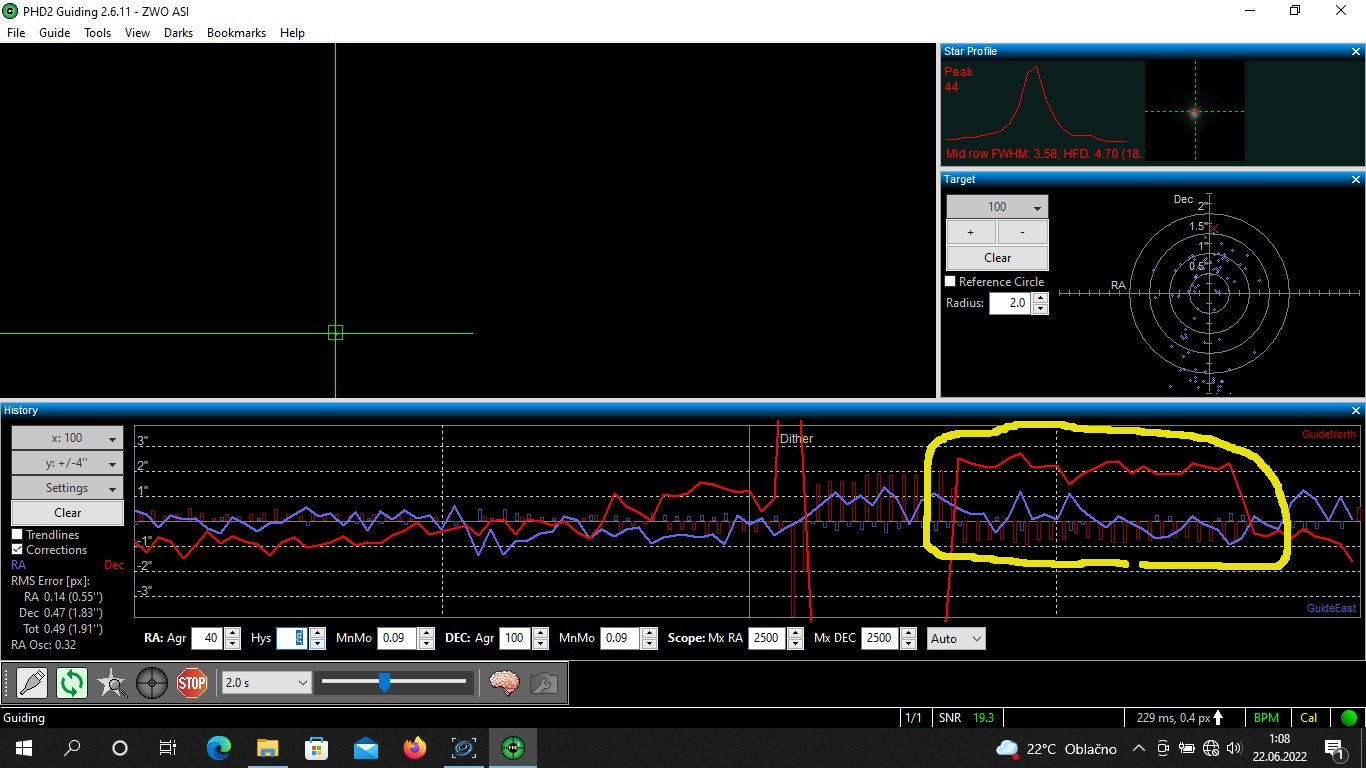Open the Tools menu
This screenshot has width=1366, height=768.
(x=97, y=33)
